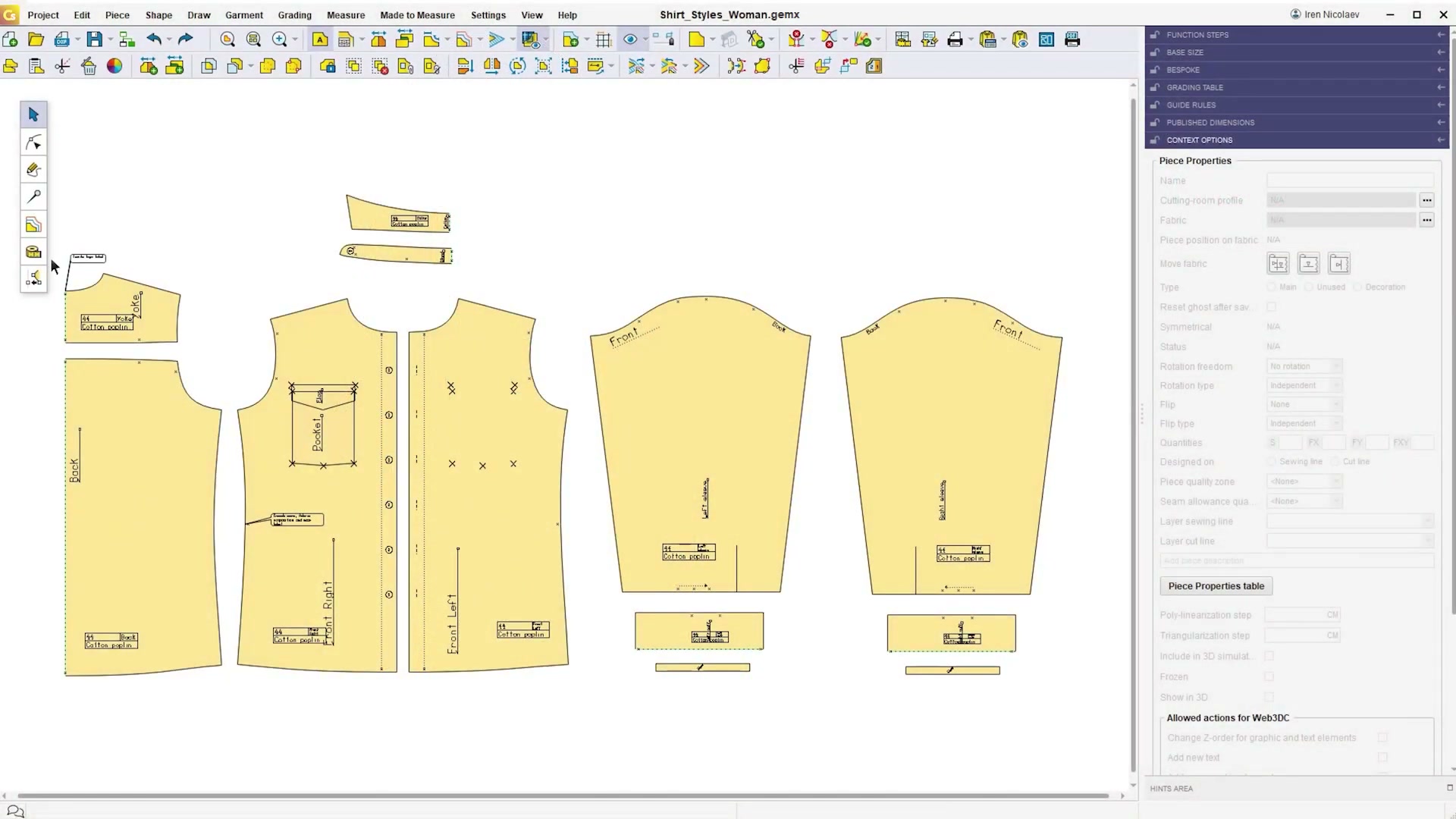
Task: Open project using folder icon
Action: [36, 39]
